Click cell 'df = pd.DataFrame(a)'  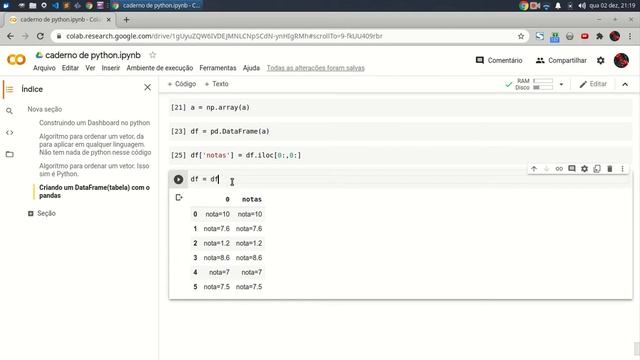400,131
